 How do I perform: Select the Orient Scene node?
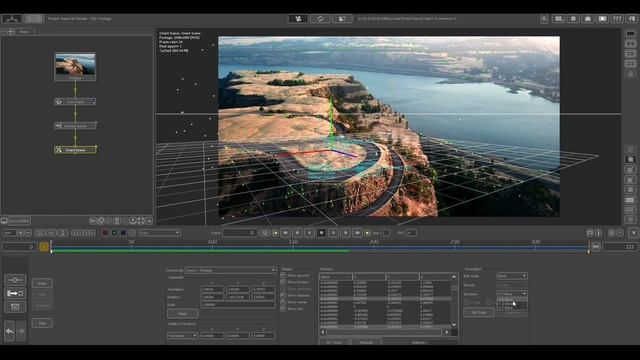tap(75, 150)
